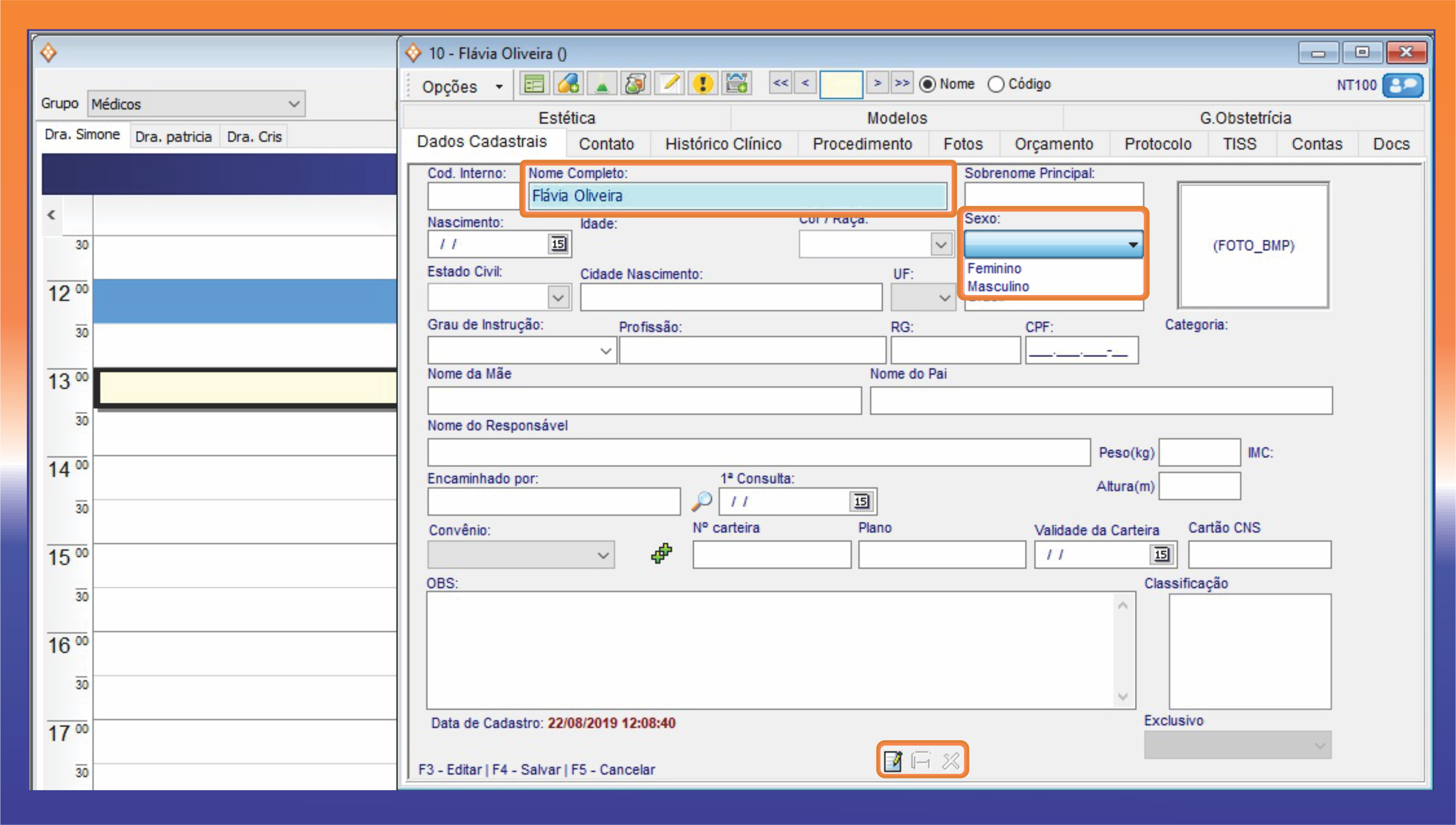
Task: Click the lab flasks exam icon
Action: (635, 84)
